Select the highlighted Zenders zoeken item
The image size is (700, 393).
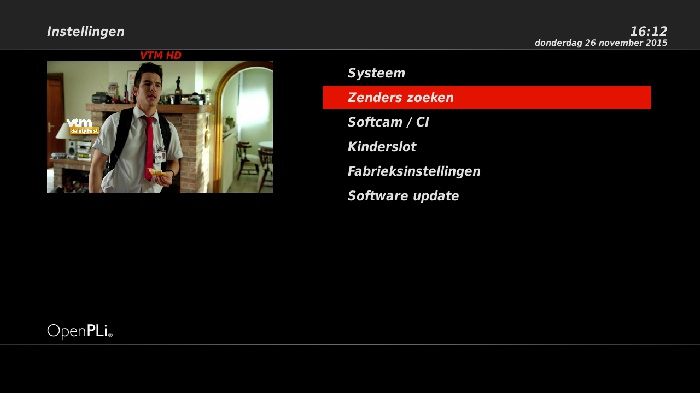click(487, 97)
